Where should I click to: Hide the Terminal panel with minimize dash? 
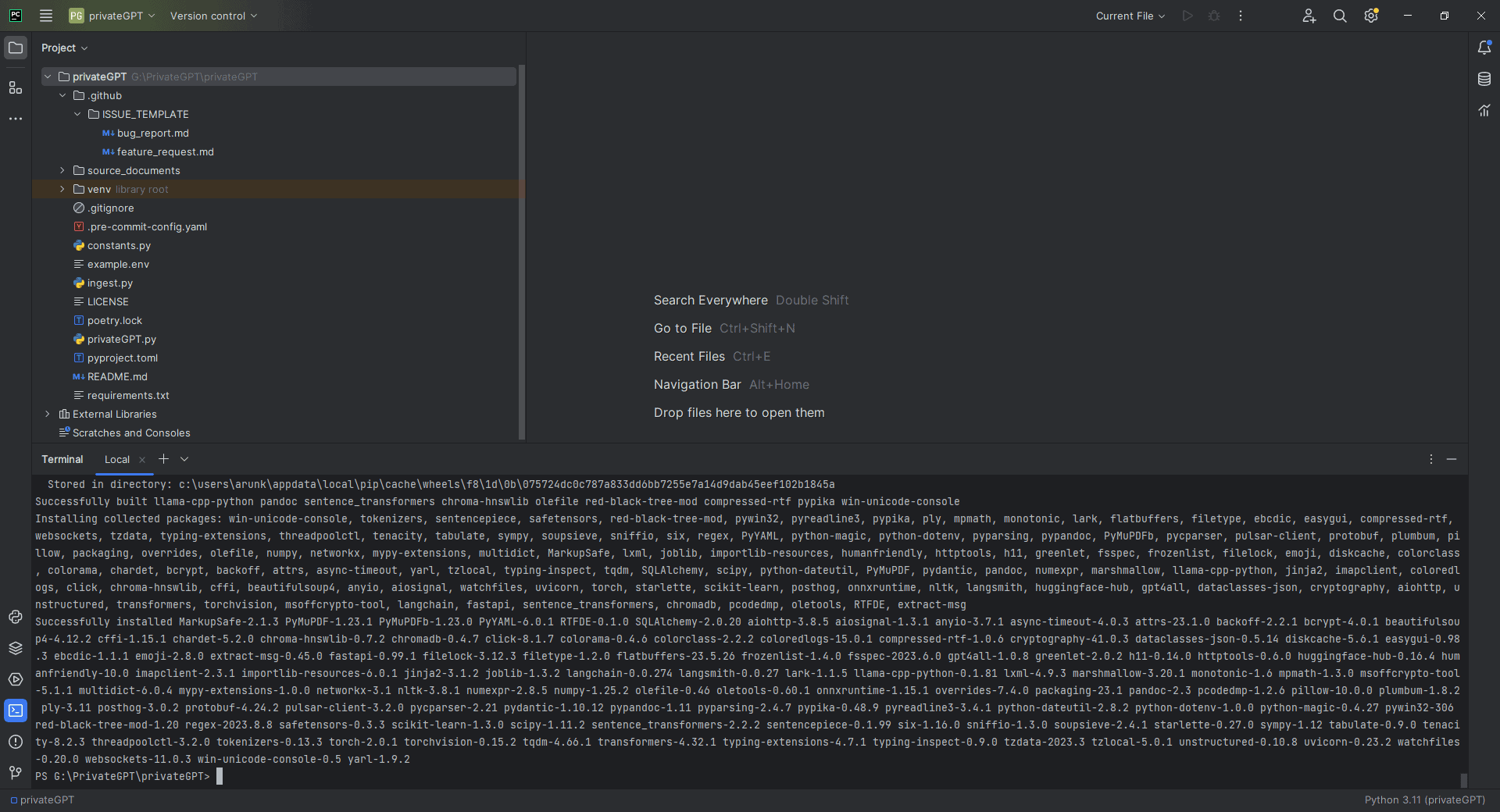(x=1452, y=459)
